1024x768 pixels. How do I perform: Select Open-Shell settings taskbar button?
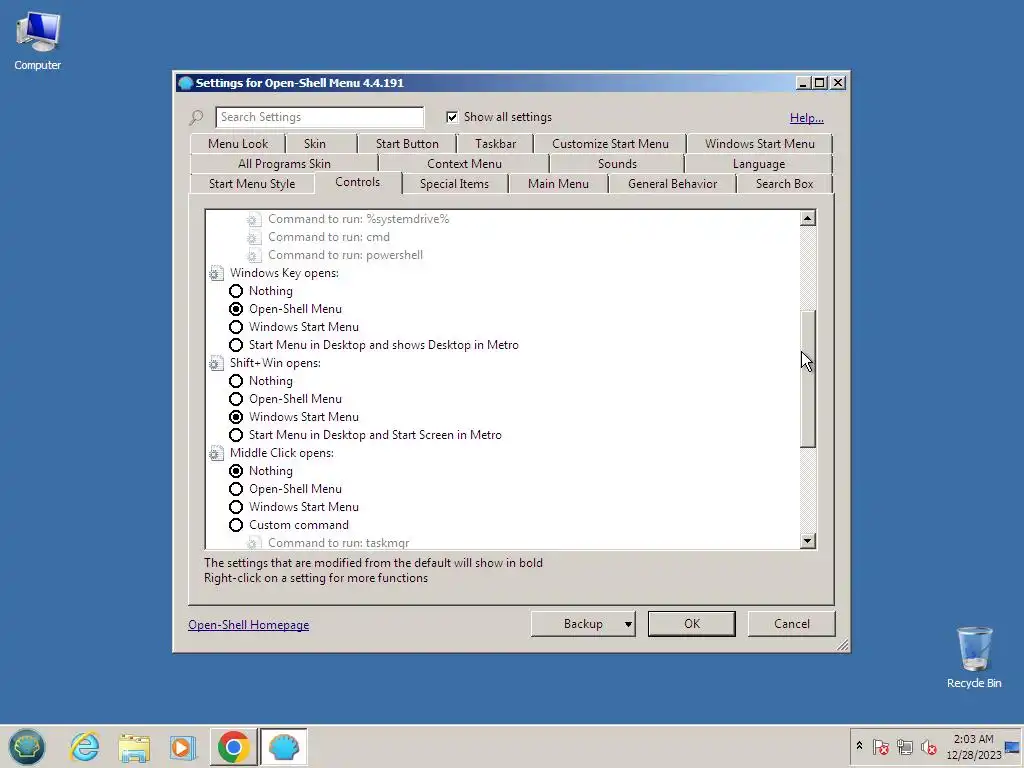(x=283, y=746)
